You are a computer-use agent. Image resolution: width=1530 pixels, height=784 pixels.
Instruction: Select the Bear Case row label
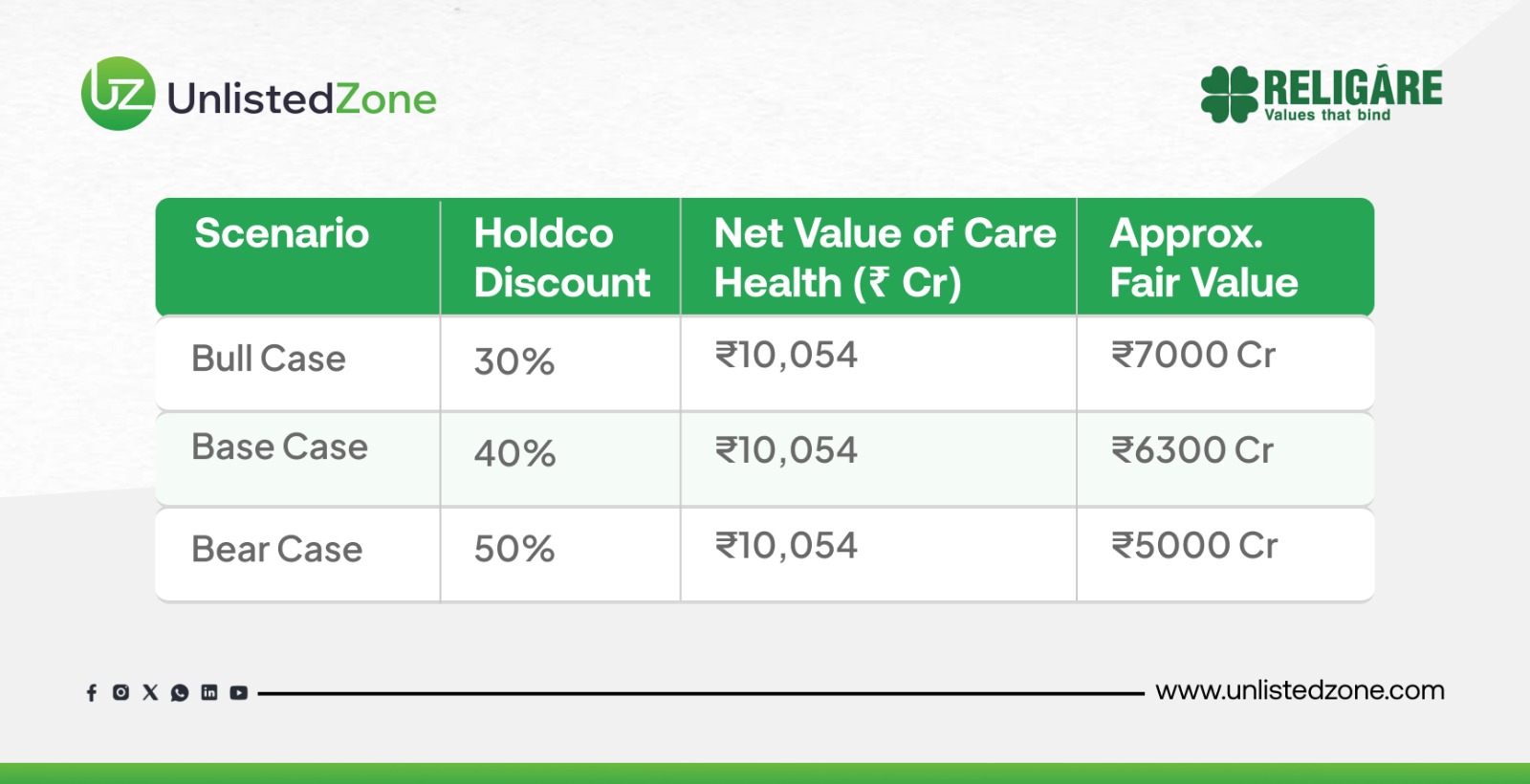click(x=277, y=550)
